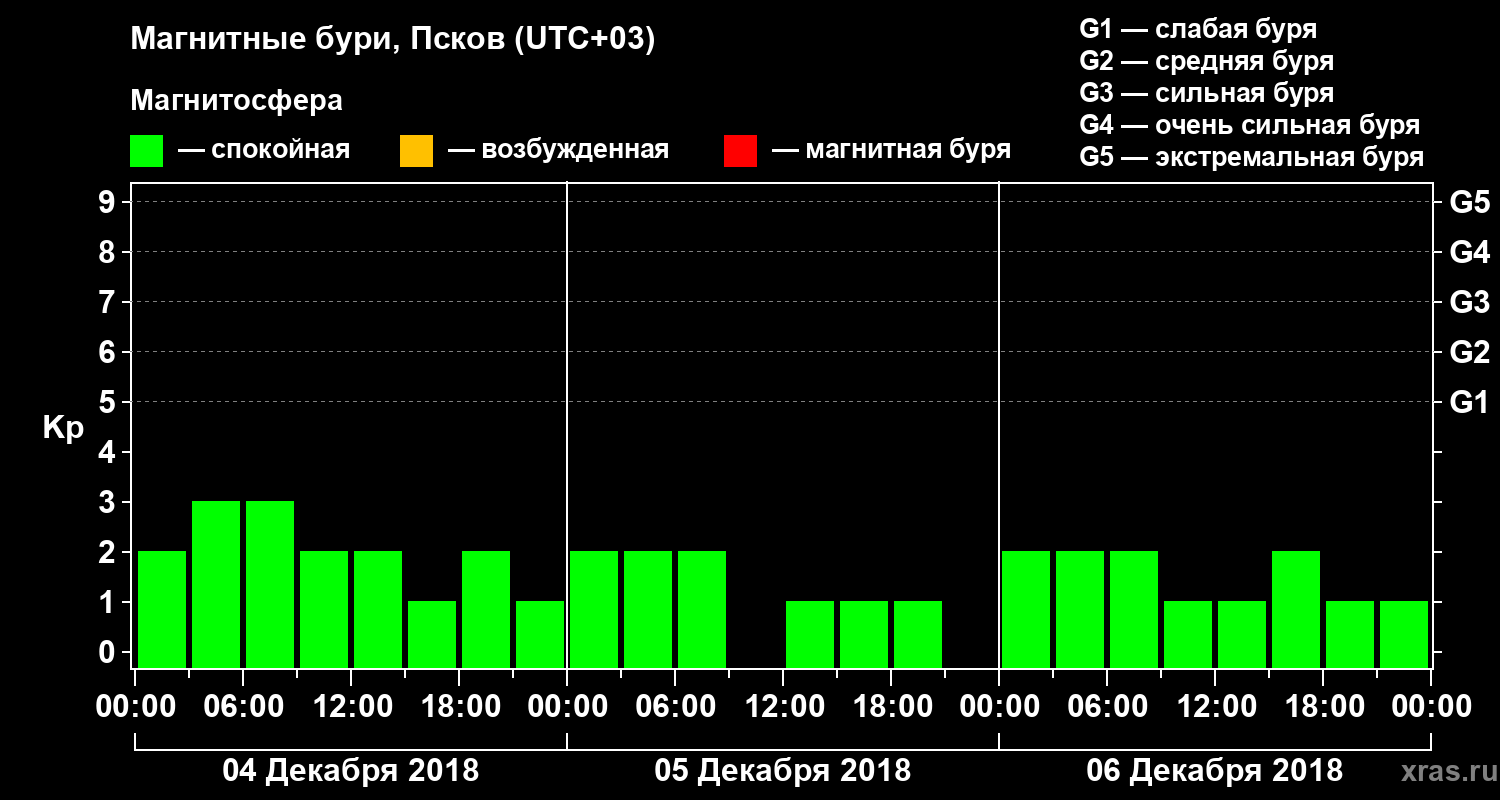1500x800 pixels.
Task: Click the 06 December 18:00–21:00 bar
Action: click(1350, 634)
